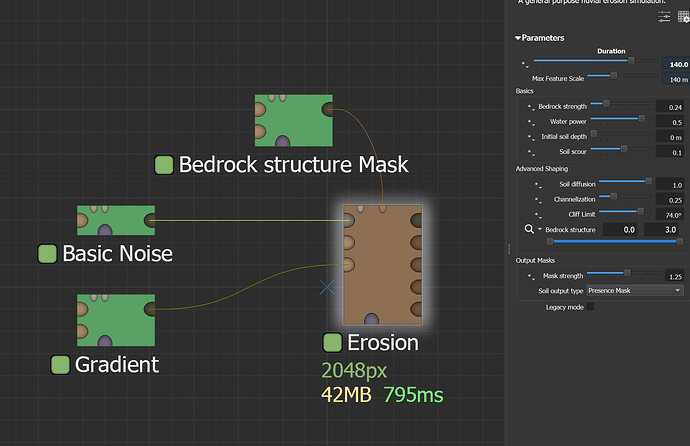Click the Initial soil depth slider handle
690x446 pixels.
(x=594, y=133)
